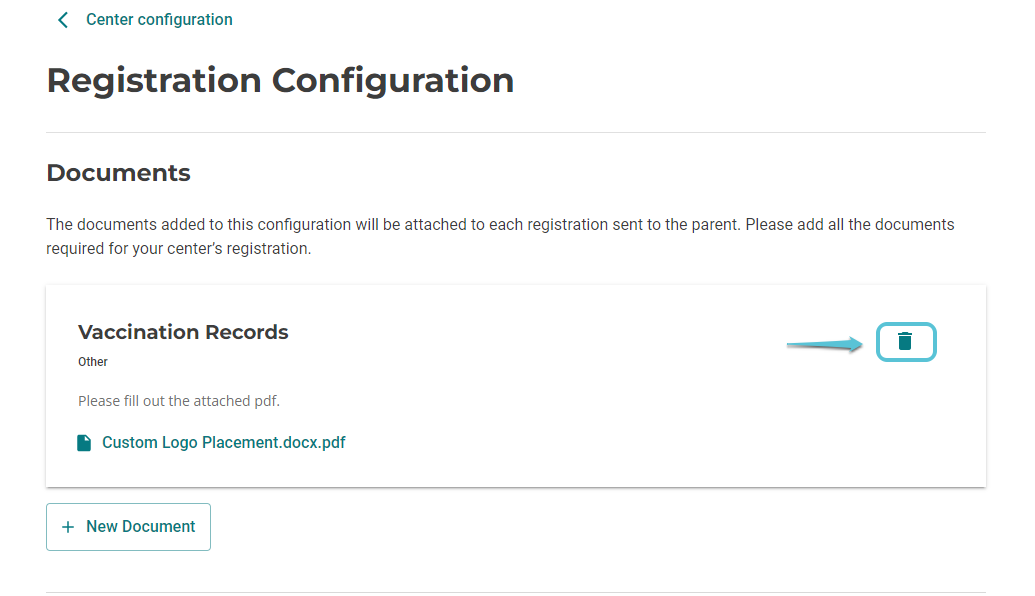Screen dimensions: 1035x596
Task: Go back to Center configuration
Action: [x=159, y=20]
